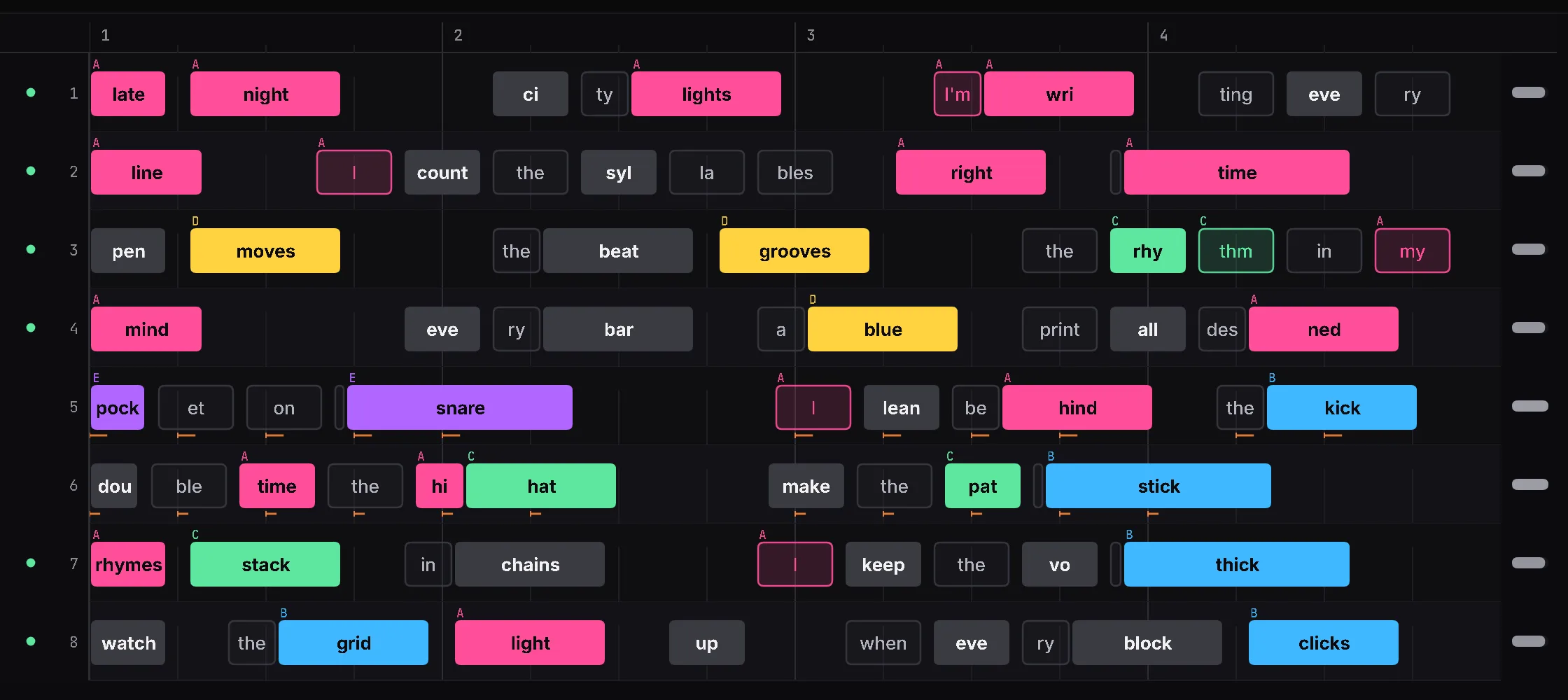Toggle the green dot on row 8
The image size is (1568, 700).
click(31, 641)
